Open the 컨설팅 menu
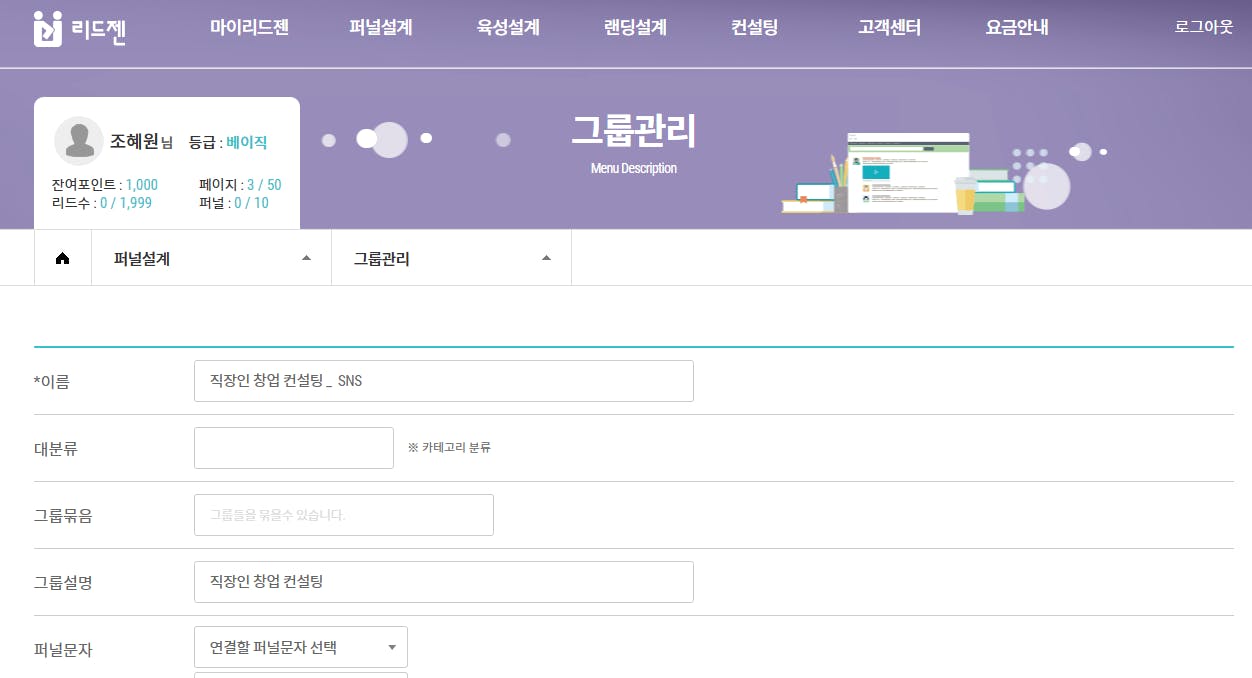This screenshot has height=678, width=1252. coord(755,28)
